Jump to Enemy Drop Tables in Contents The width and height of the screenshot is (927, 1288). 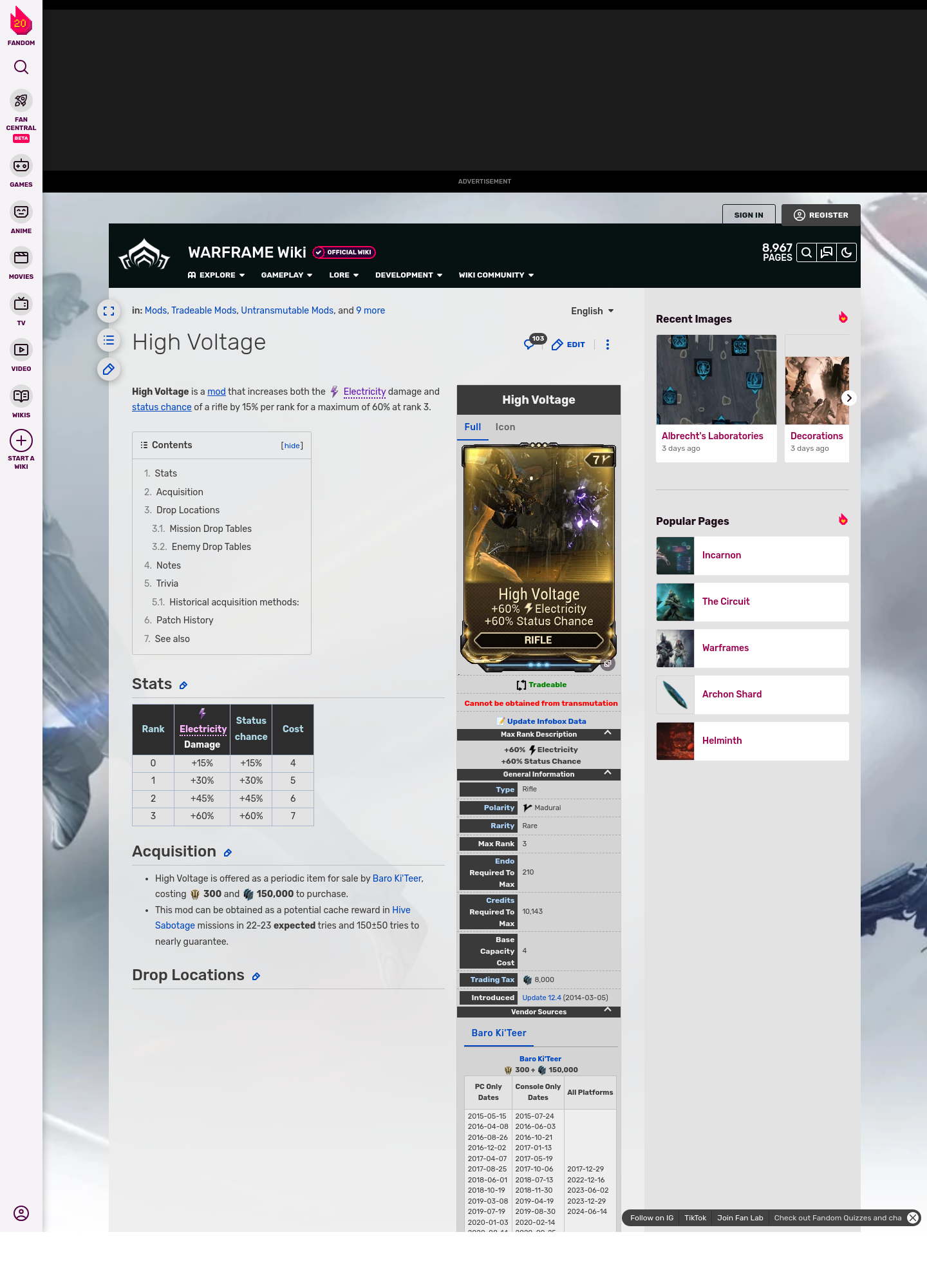tap(211, 547)
